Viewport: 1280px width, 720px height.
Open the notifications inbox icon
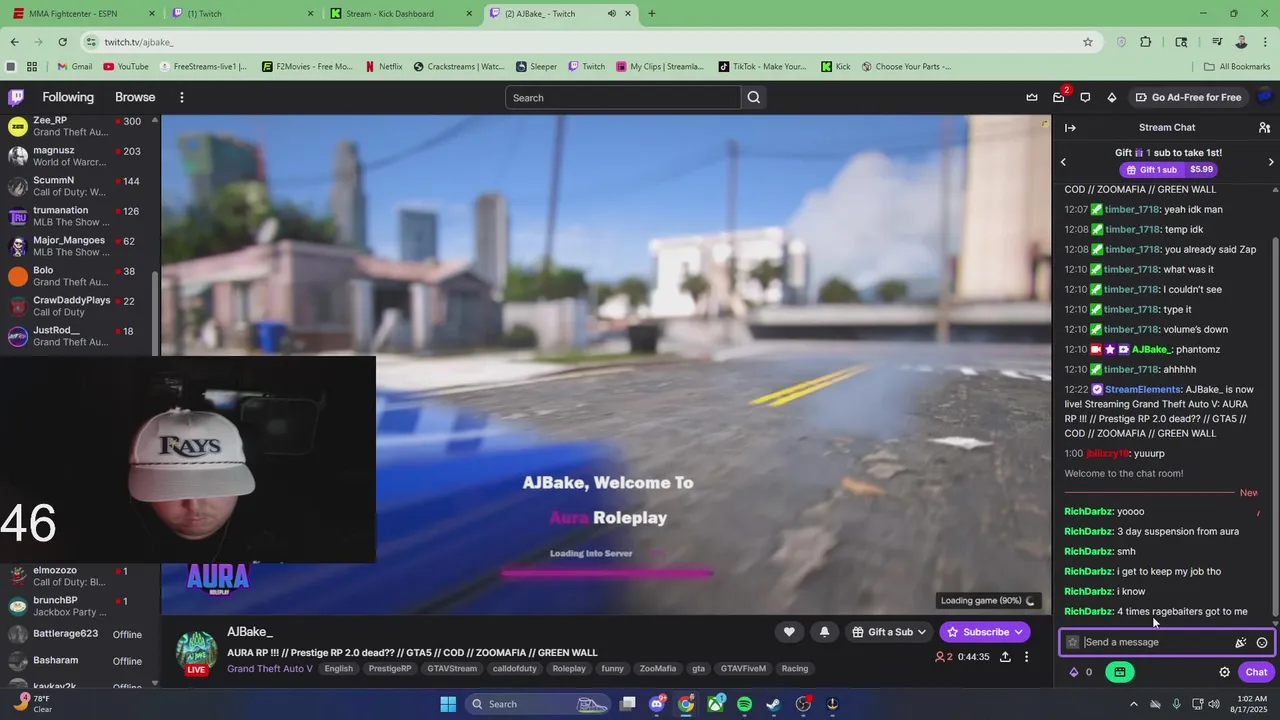[1059, 97]
